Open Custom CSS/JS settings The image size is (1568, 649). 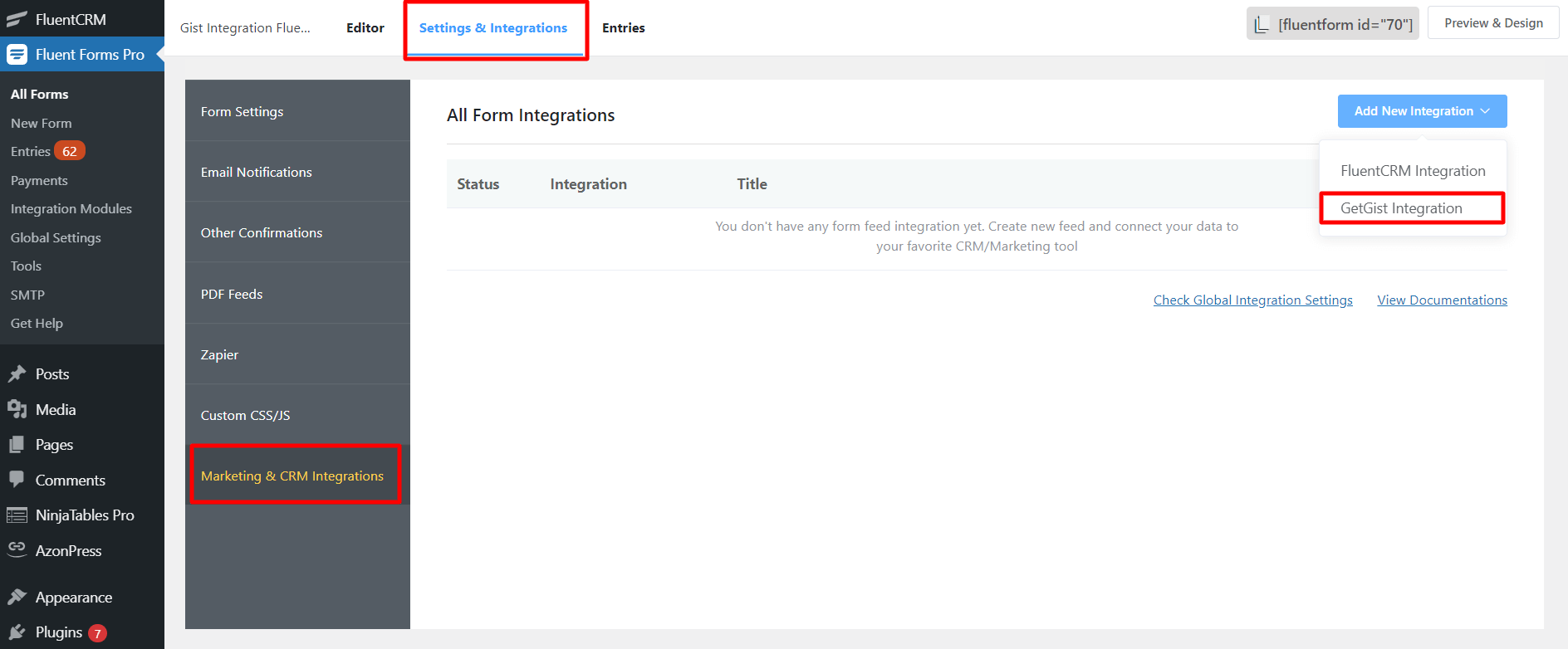pyautogui.click(x=297, y=415)
